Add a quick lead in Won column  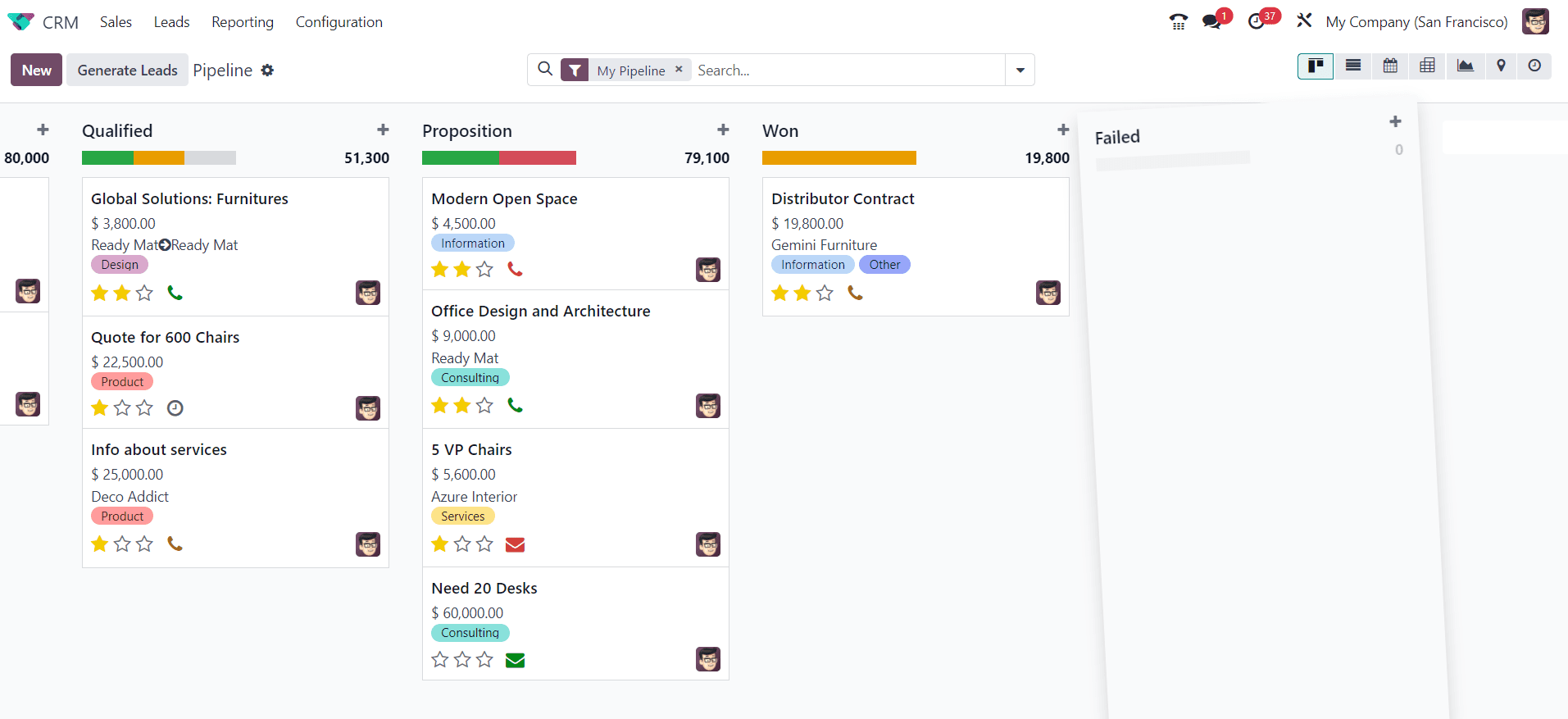tap(1063, 130)
